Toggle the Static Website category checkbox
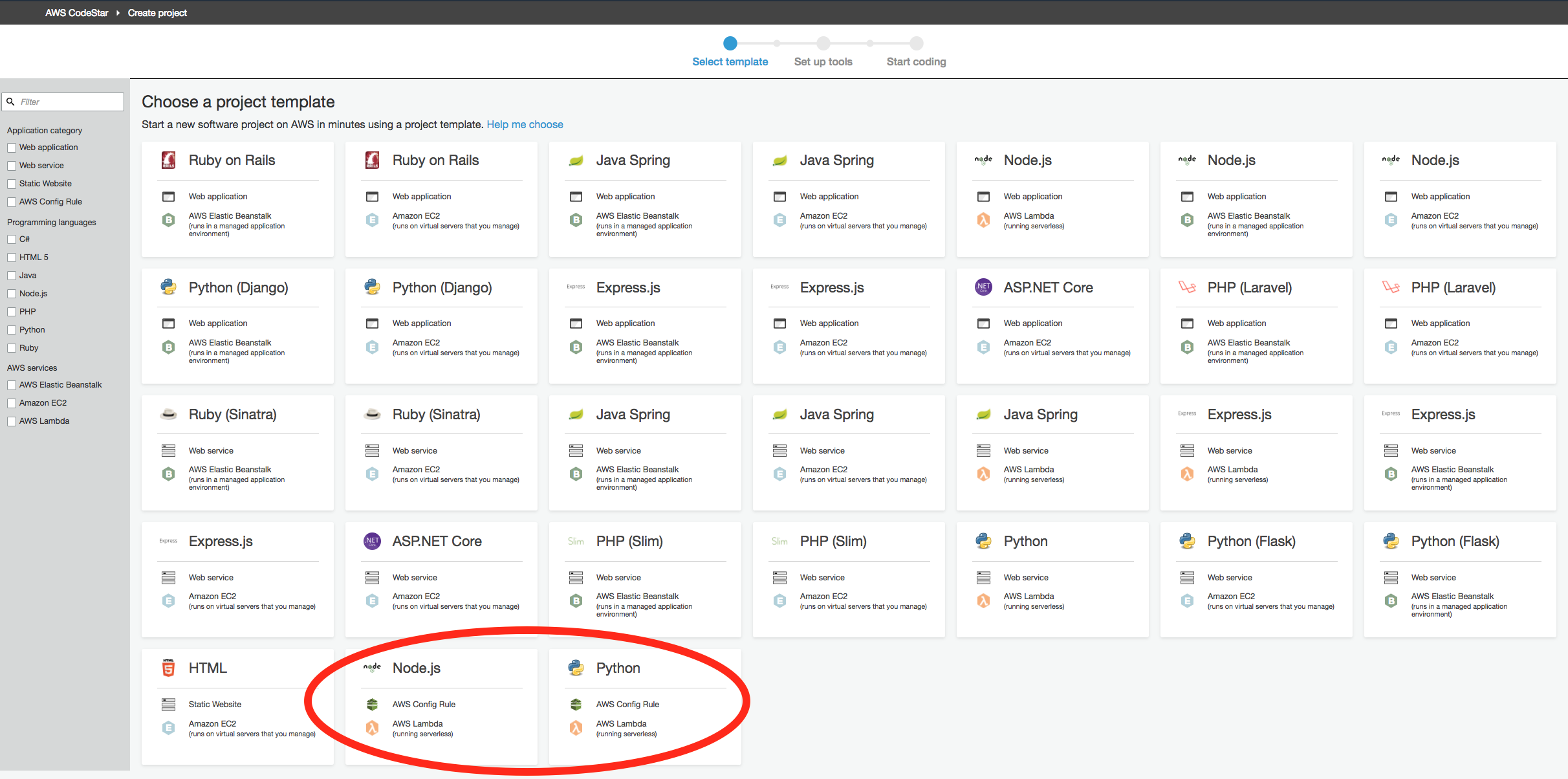Screen dimensions: 1568x779 tap(12, 184)
